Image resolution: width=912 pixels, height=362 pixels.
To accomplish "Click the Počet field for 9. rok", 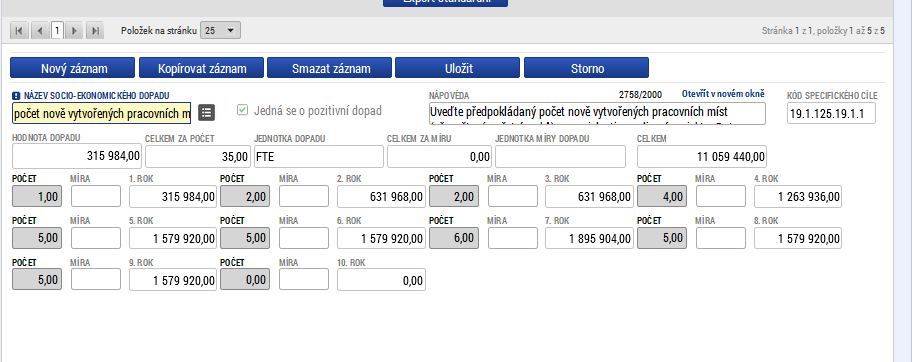I will (x=37, y=279).
